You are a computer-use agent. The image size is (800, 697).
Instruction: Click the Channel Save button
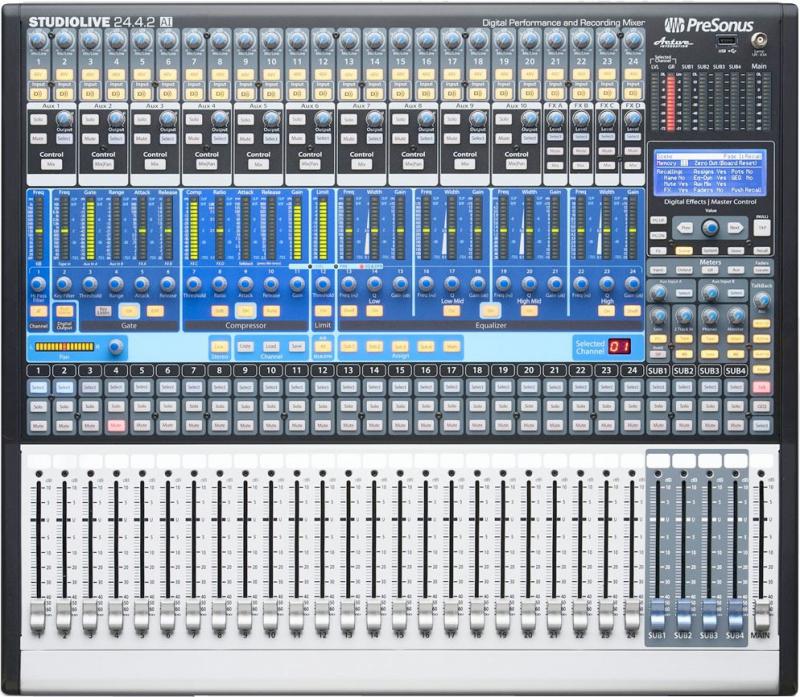pyautogui.click(x=297, y=346)
